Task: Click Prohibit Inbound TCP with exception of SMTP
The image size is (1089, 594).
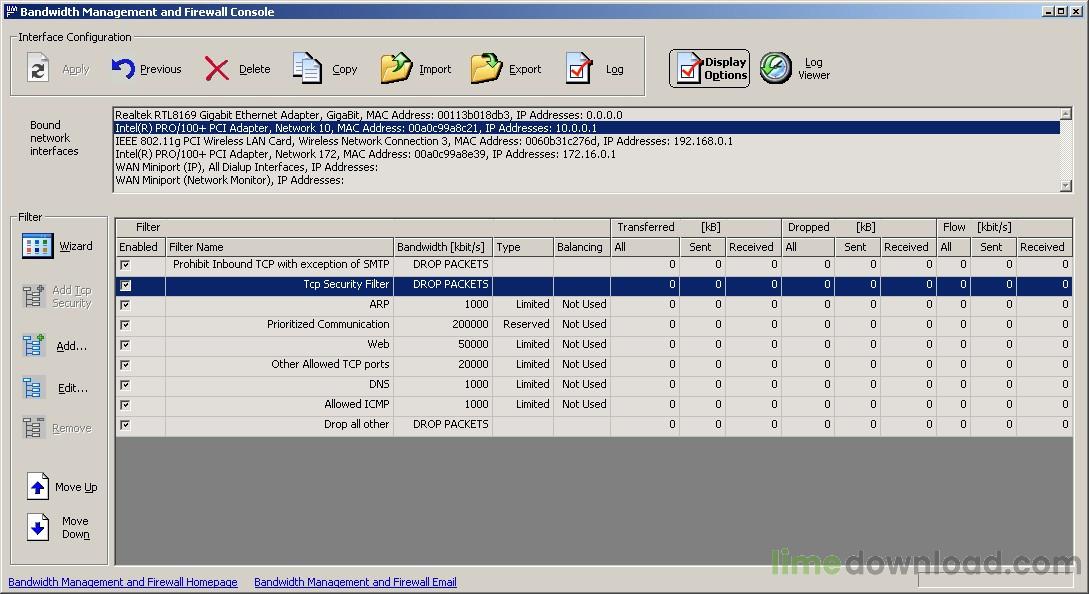Action: (x=281, y=264)
